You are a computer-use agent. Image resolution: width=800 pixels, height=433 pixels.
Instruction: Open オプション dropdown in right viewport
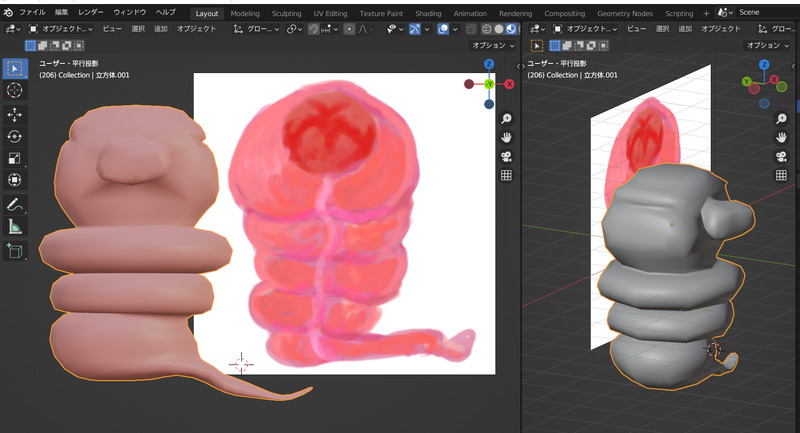coord(767,45)
